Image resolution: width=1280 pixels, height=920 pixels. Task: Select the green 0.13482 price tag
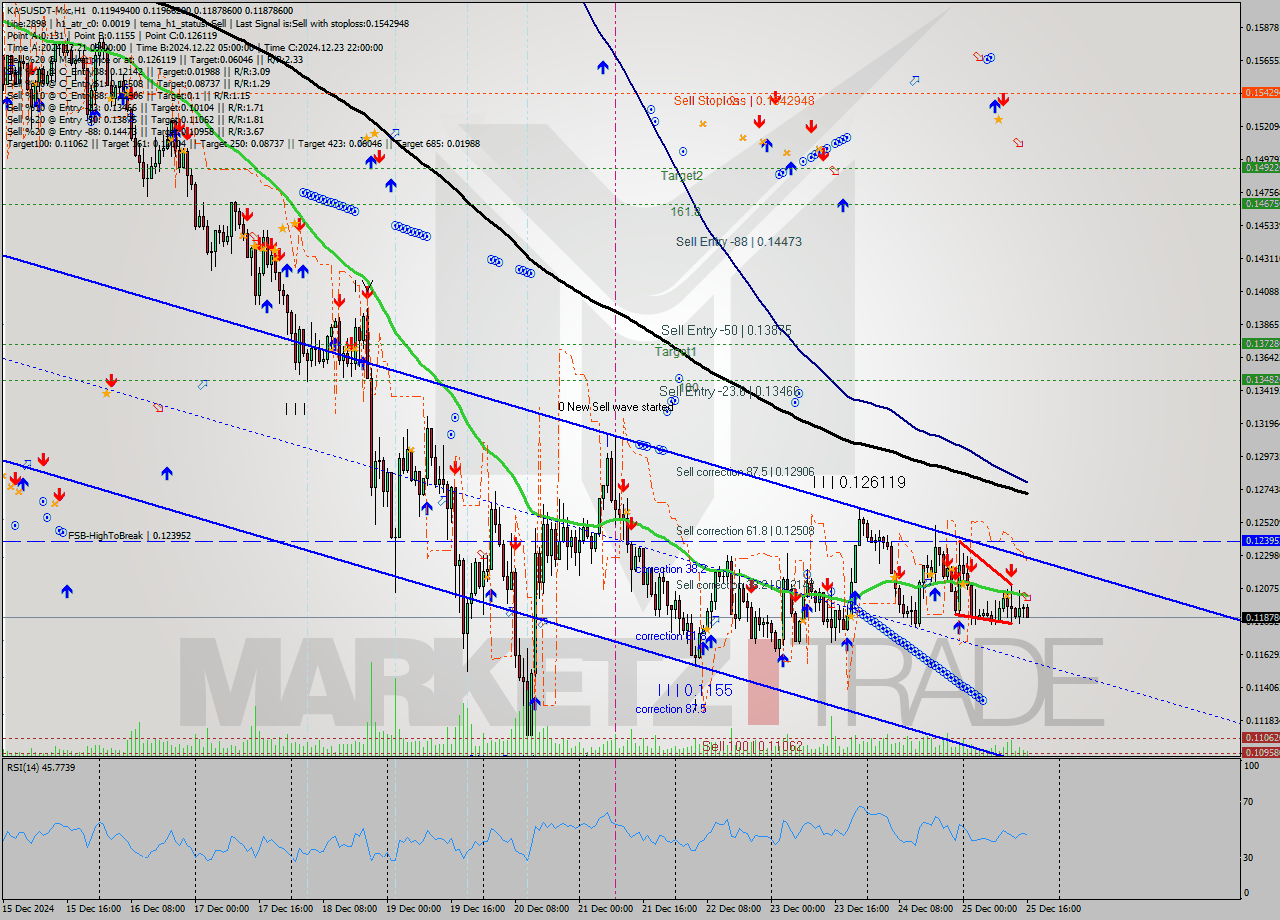1259,379
